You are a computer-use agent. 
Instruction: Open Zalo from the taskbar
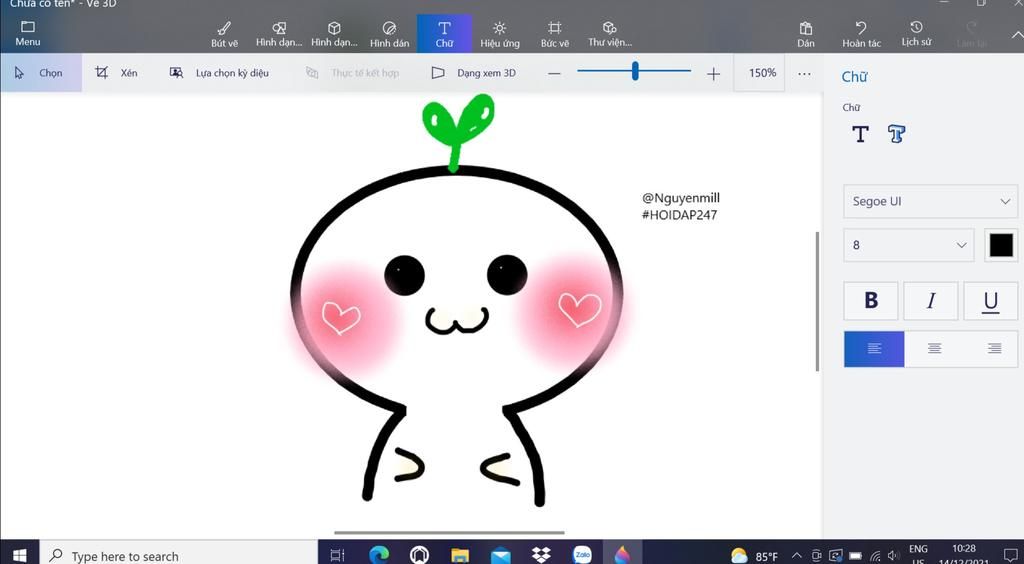(x=582, y=555)
